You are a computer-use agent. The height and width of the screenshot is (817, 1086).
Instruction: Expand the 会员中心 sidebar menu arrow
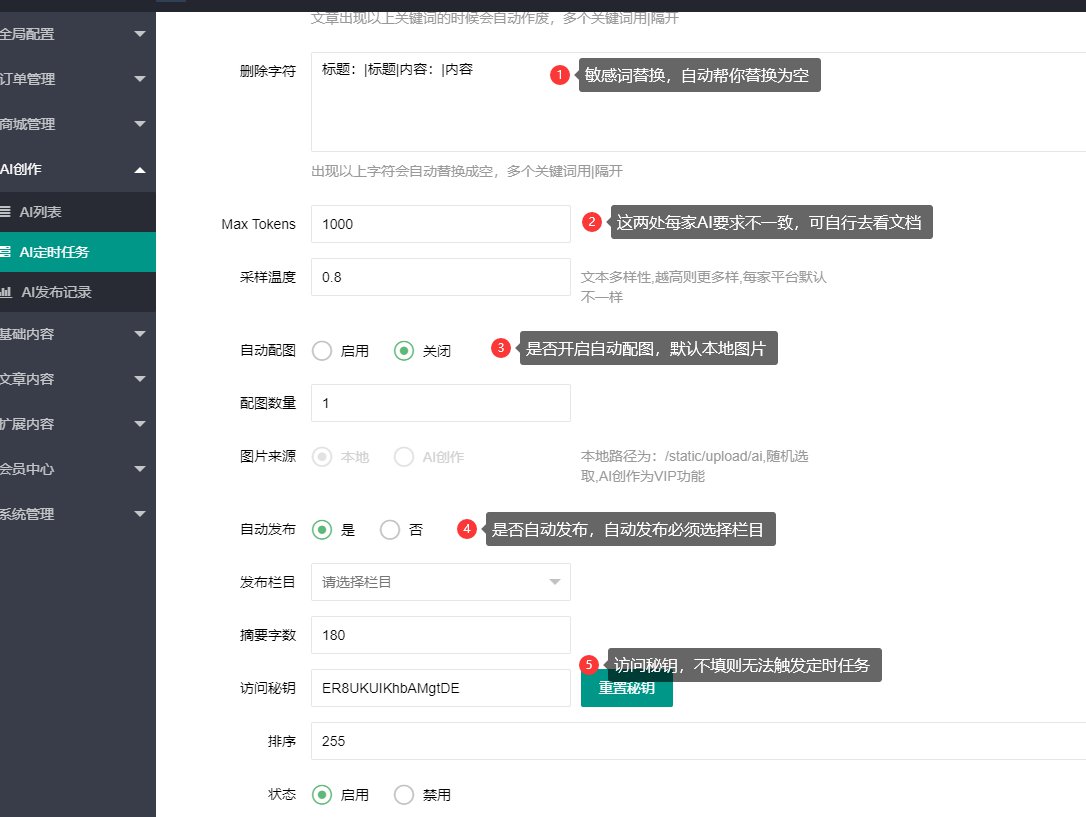[140, 469]
